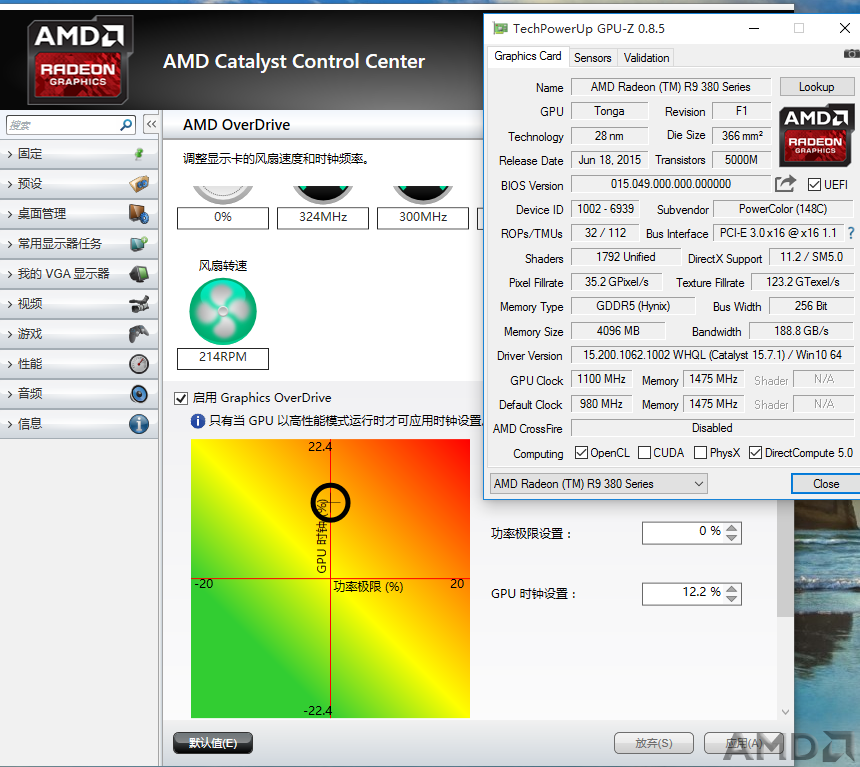Click the Lookup button in GPU-Z
The image size is (860, 767).
point(817,87)
